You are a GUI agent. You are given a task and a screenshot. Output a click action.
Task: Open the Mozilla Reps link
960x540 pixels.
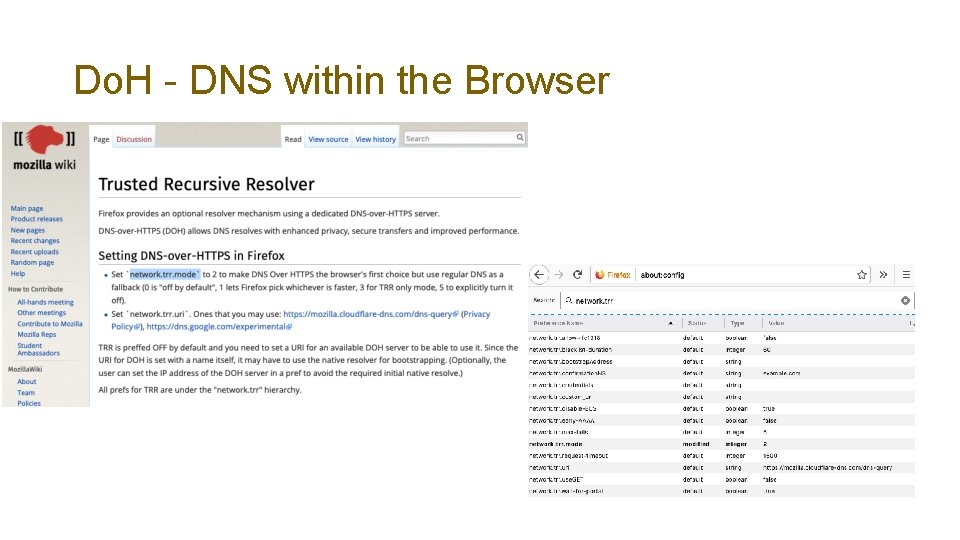(x=37, y=334)
